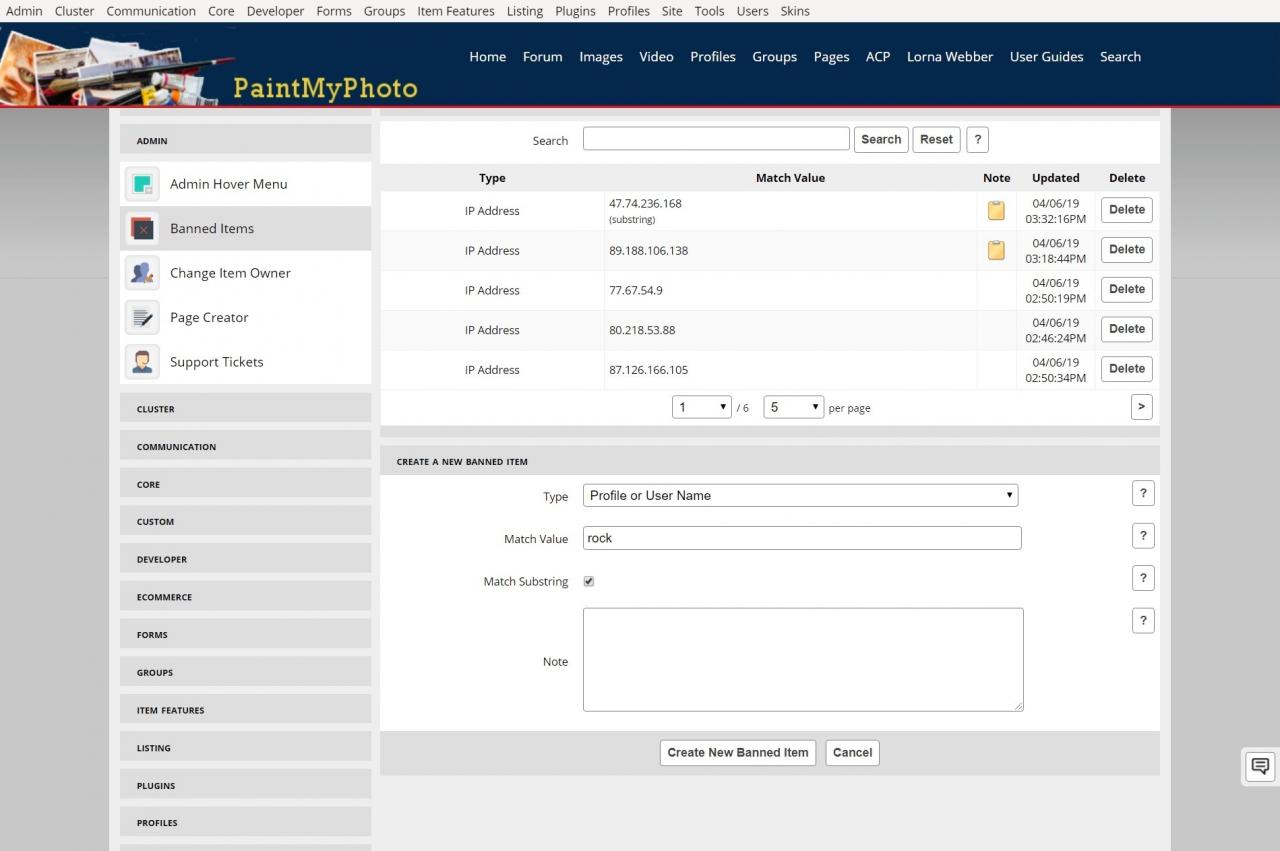
Task: Open help for the Type field
Action: (x=1143, y=493)
